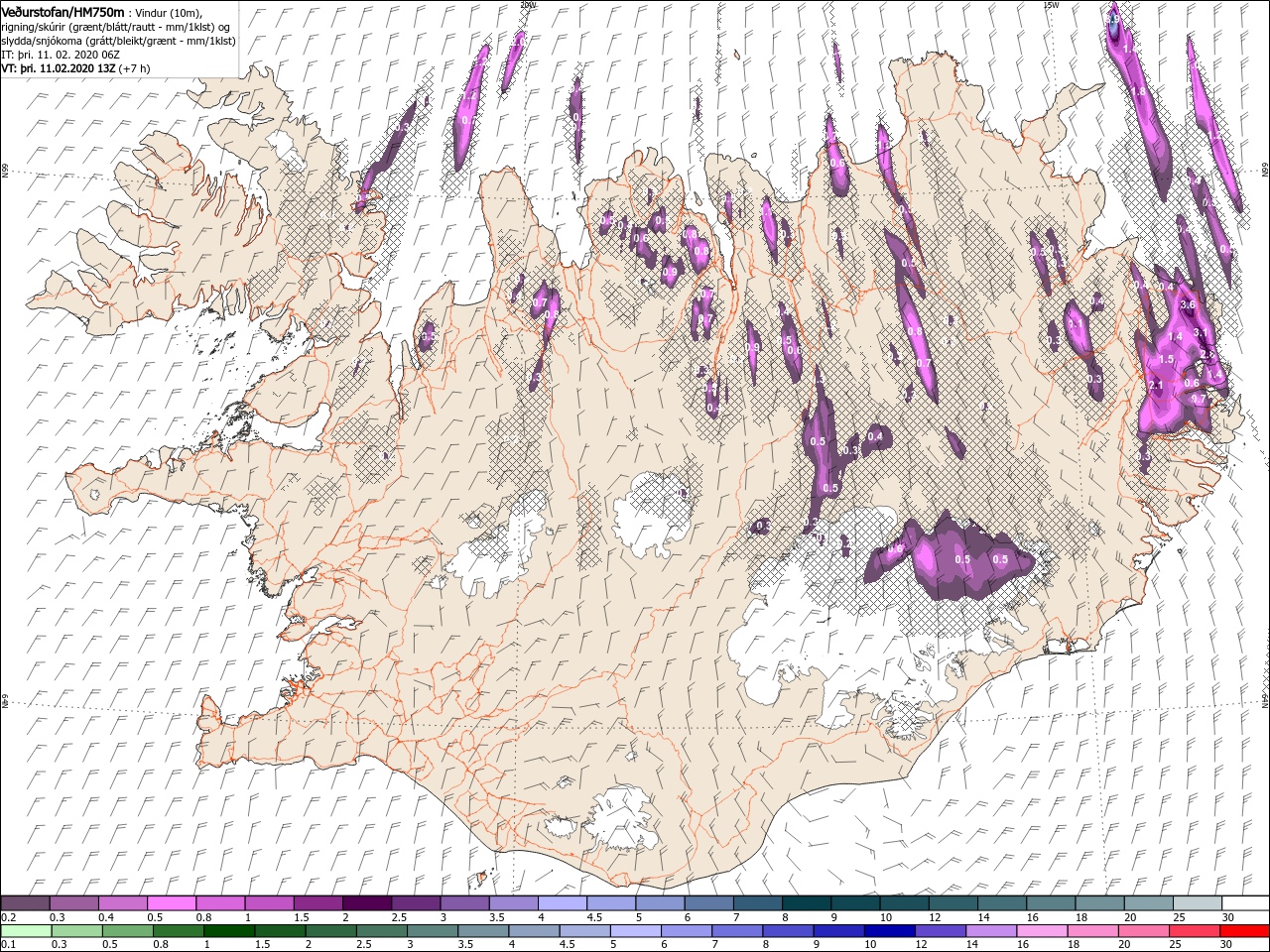Select the lower legend swatch for 6–7
The width and height of the screenshot is (1270, 952).
point(686,931)
